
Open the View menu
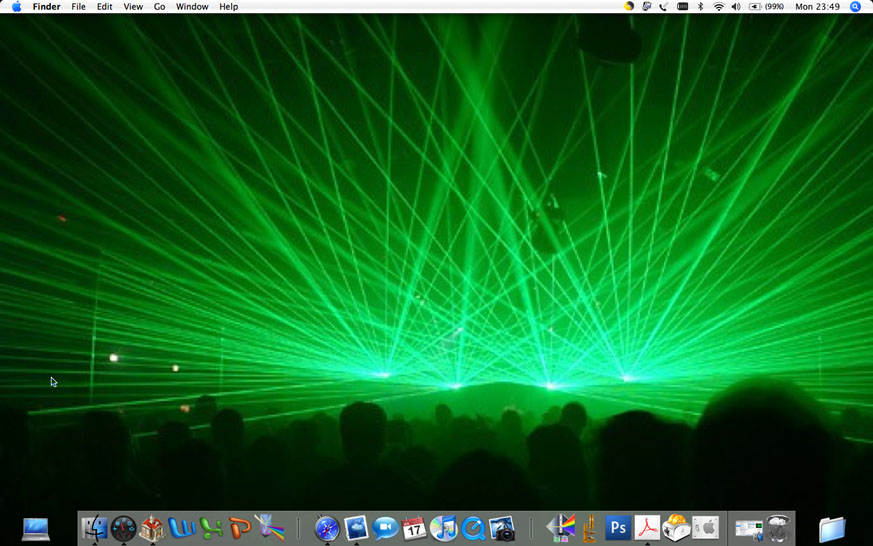tap(133, 7)
